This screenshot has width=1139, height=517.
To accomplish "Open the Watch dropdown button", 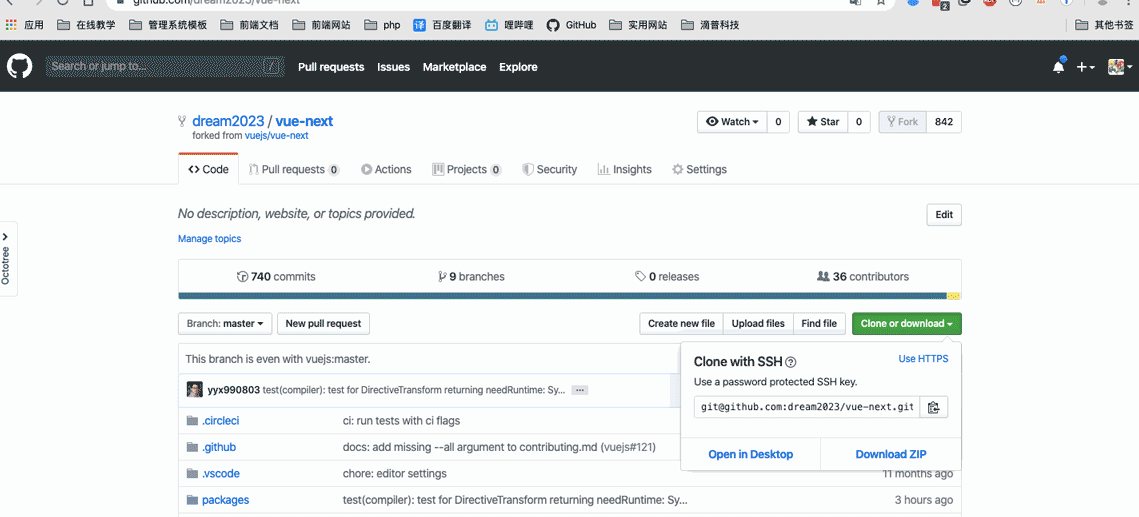I will pyautogui.click(x=732, y=122).
